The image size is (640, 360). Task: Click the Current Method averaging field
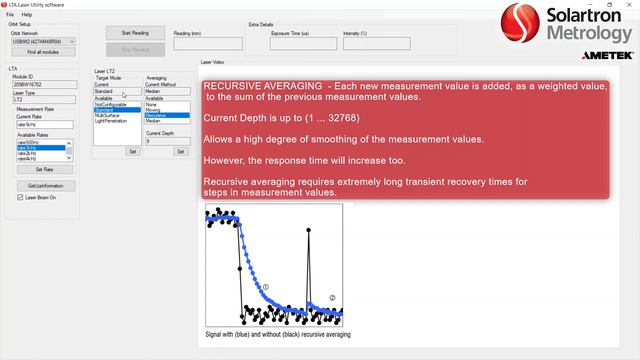(168, 91)
